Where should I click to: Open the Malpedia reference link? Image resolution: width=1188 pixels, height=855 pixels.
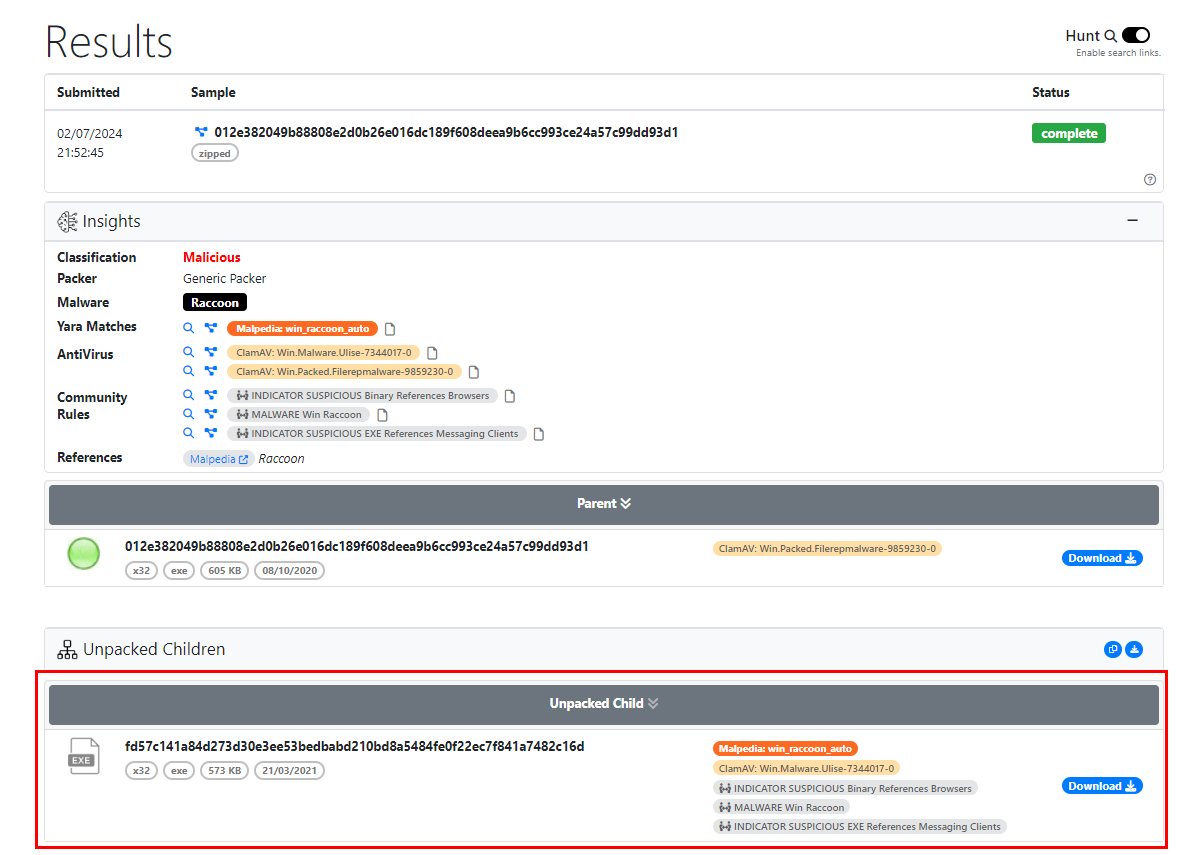[x=218, y=459]
